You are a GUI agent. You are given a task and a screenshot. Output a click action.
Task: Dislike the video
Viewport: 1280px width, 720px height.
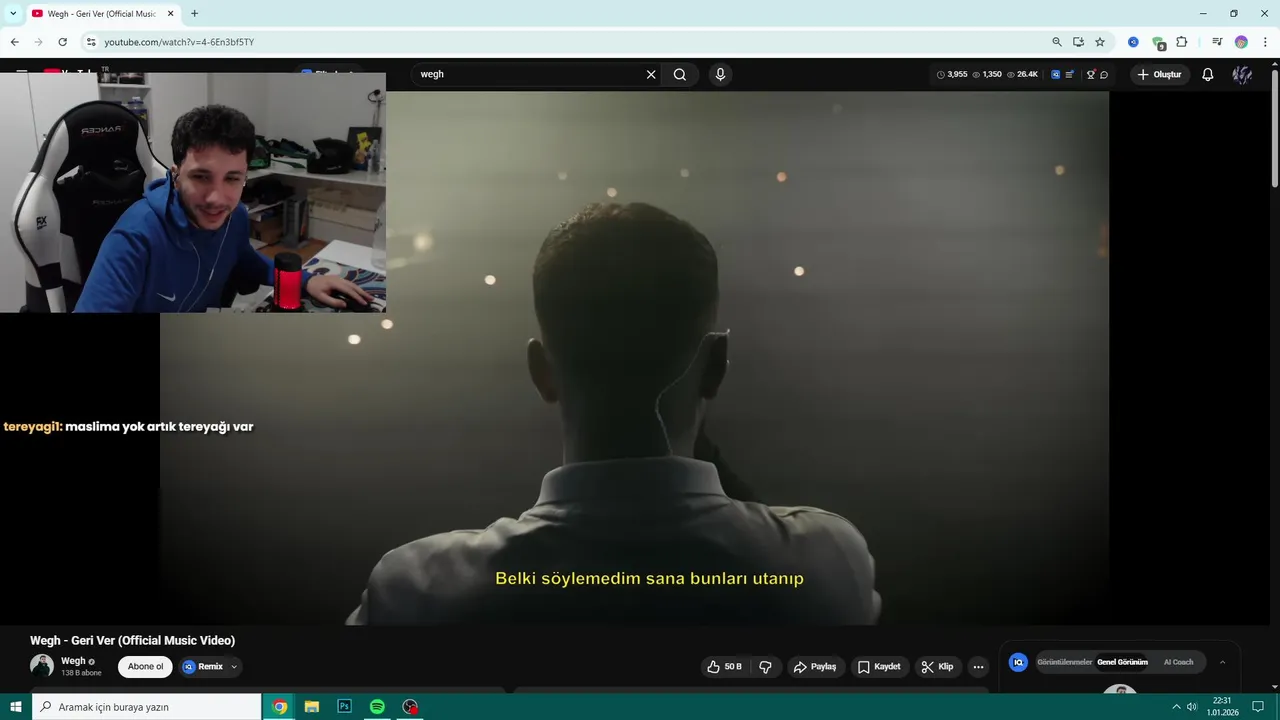[x=766, y=667]
